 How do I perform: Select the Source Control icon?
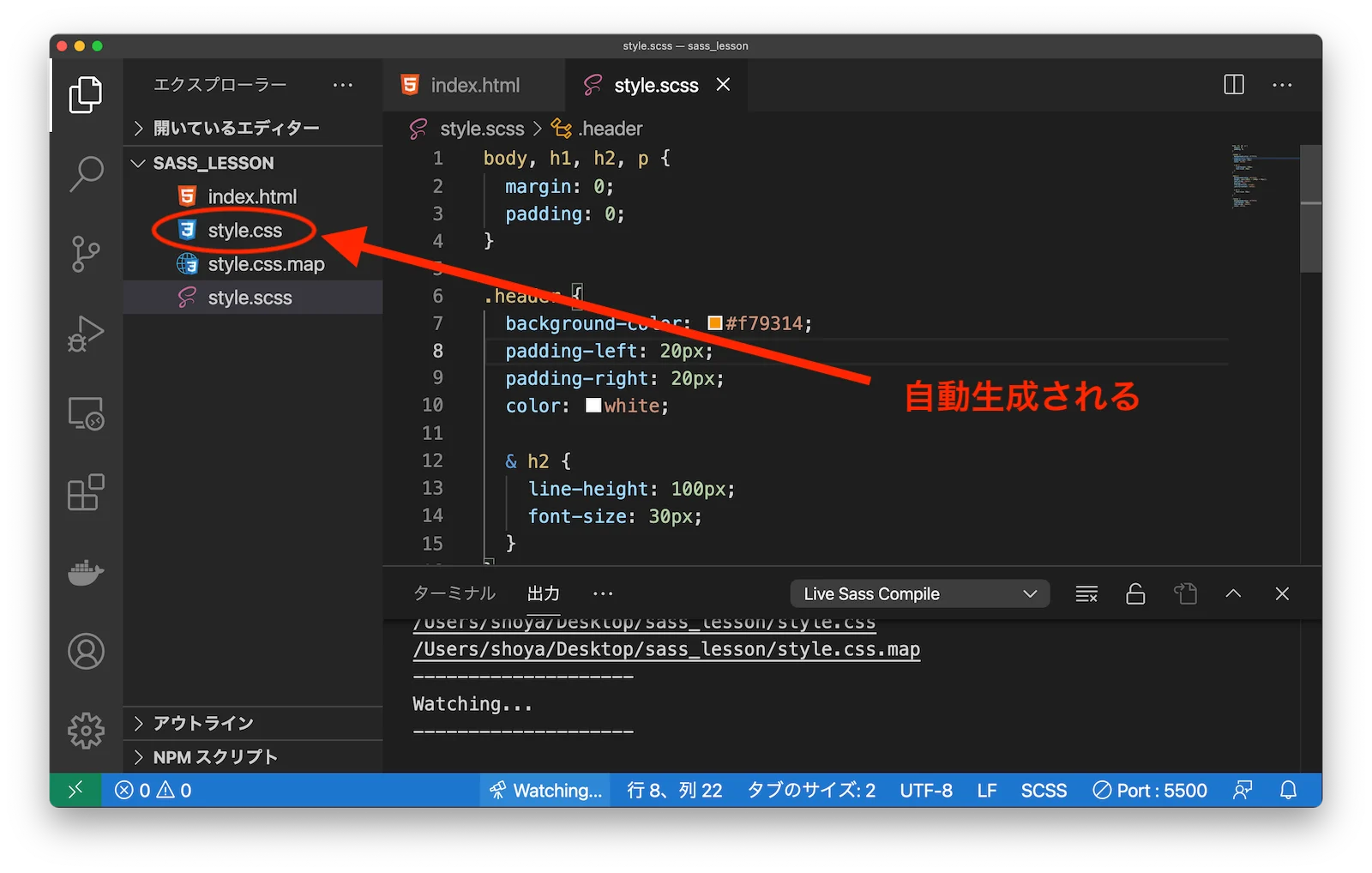[85, 254]
